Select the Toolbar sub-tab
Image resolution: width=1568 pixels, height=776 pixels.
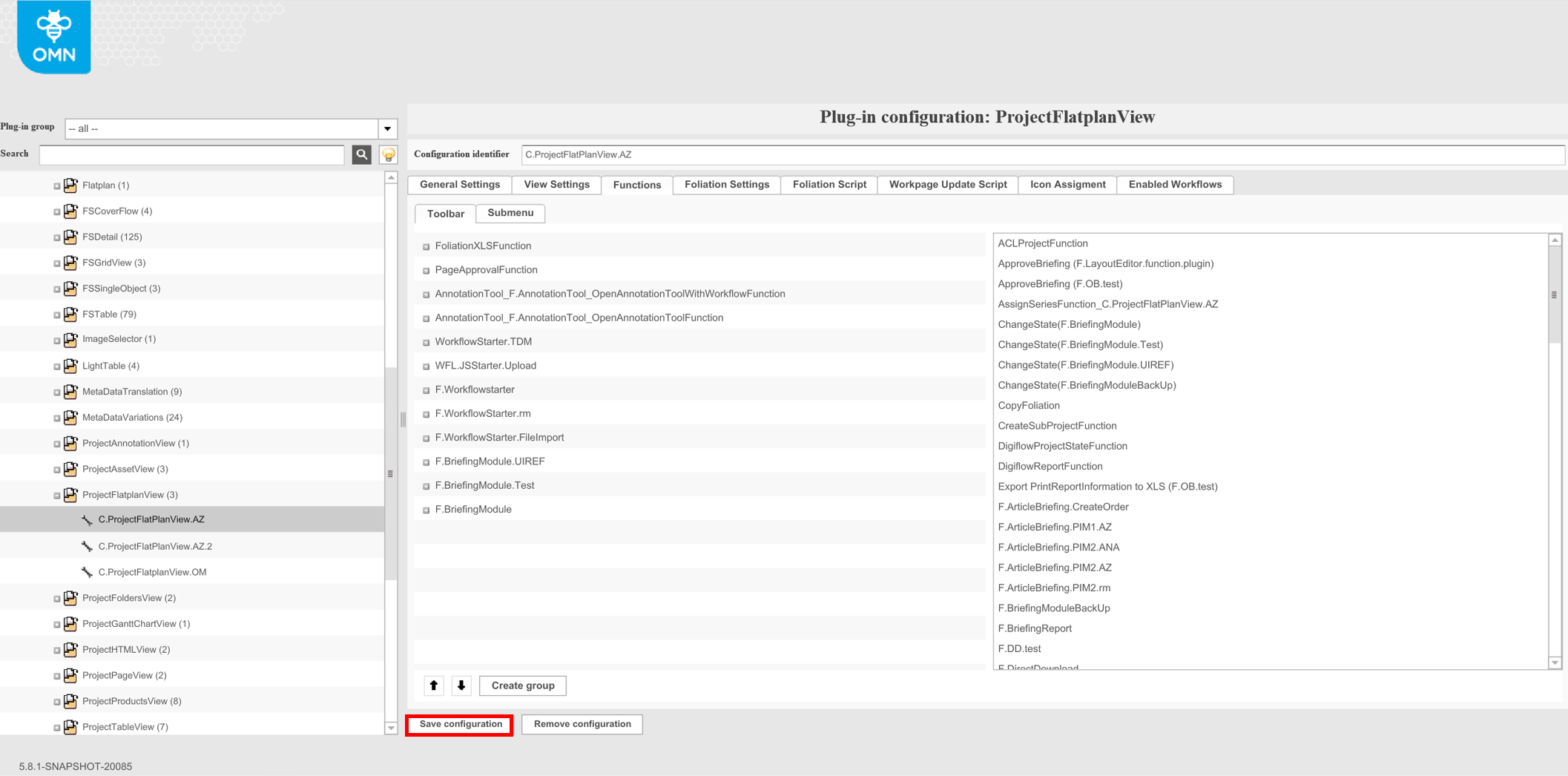click(x=446, y=214)
